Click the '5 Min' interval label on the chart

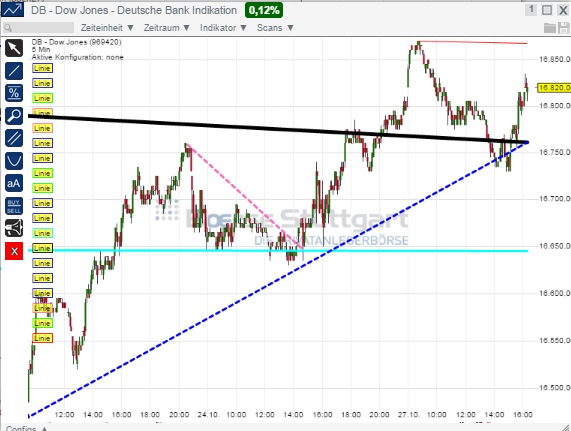point(41,50)
